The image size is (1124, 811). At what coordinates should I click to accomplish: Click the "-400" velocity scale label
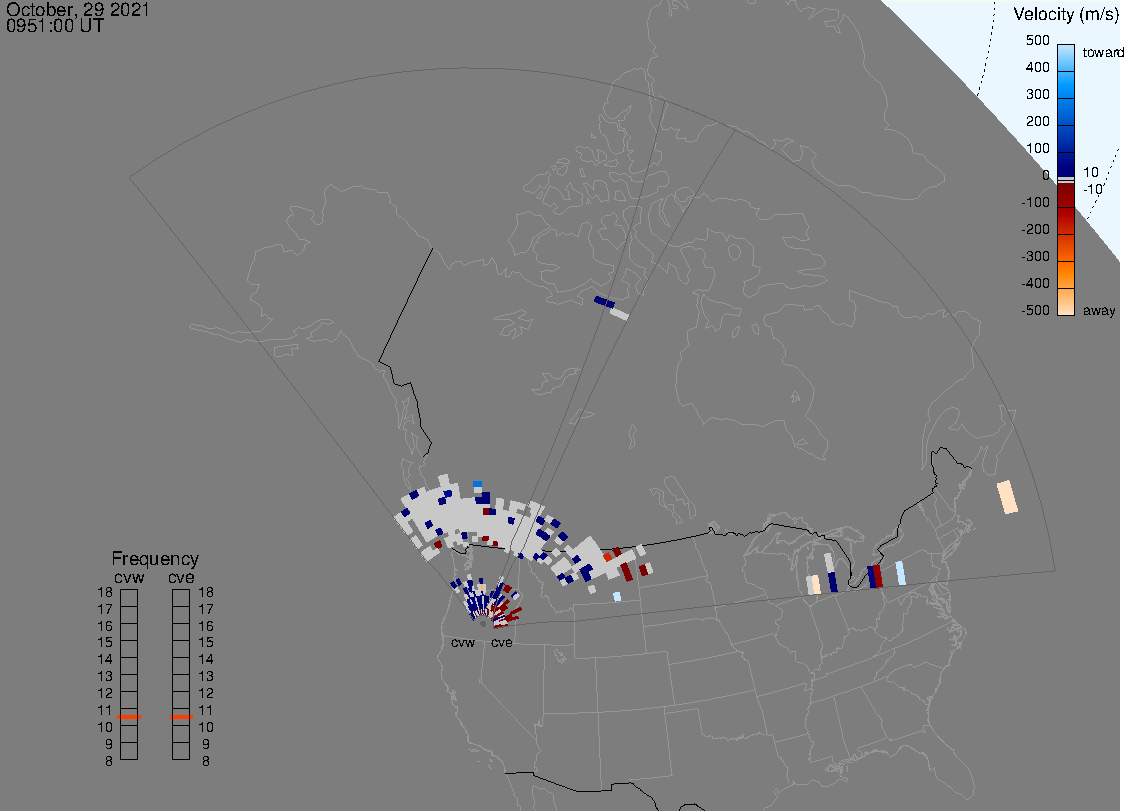(x=1035, y=283)
